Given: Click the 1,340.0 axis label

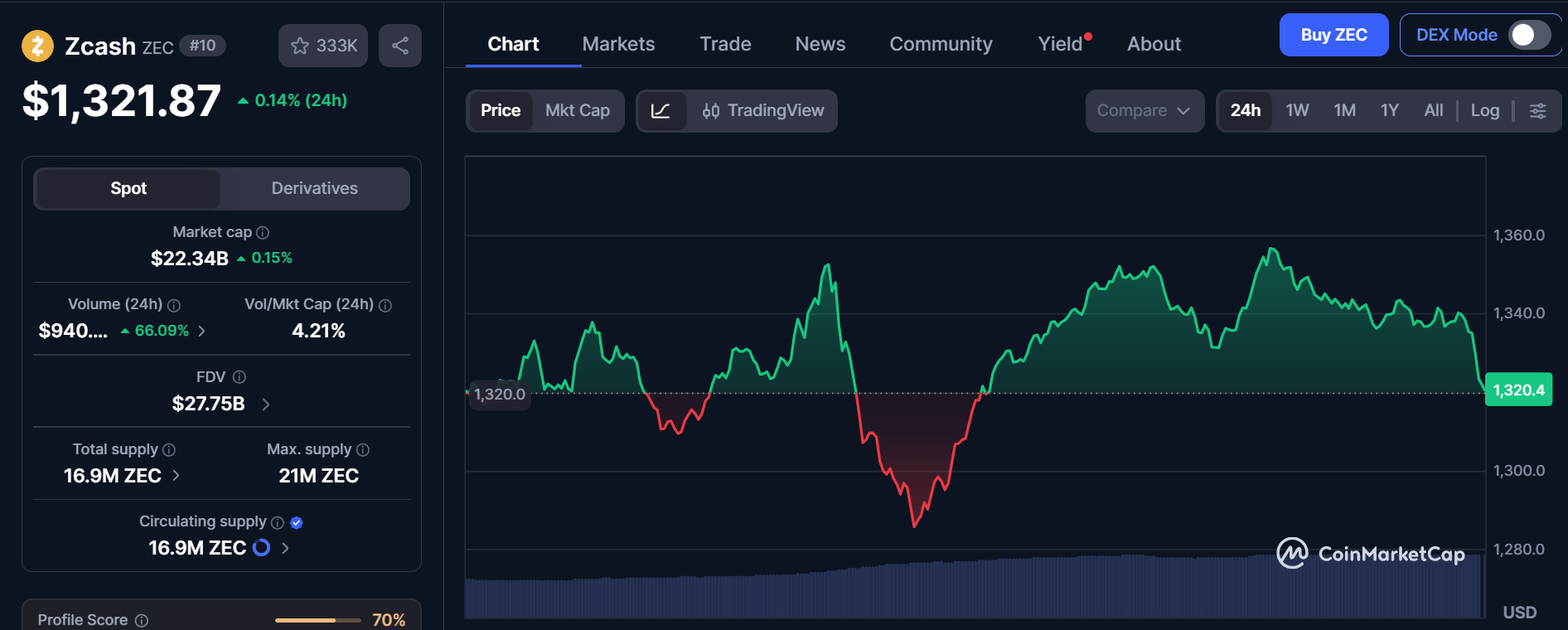Looking at the screenshot, I should 1518,313.
